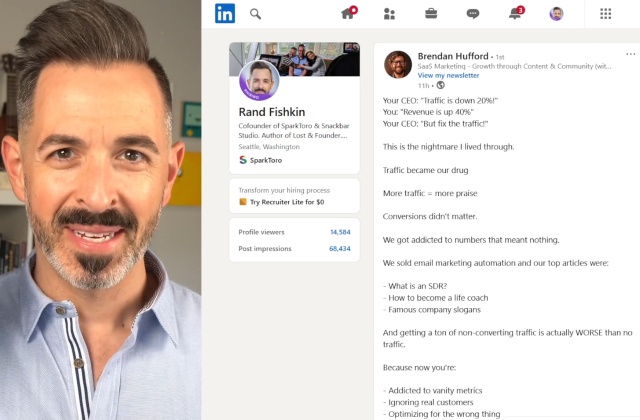
Task: Click the SaaS Marketing headline under Brendan
Action: point(514,66)
